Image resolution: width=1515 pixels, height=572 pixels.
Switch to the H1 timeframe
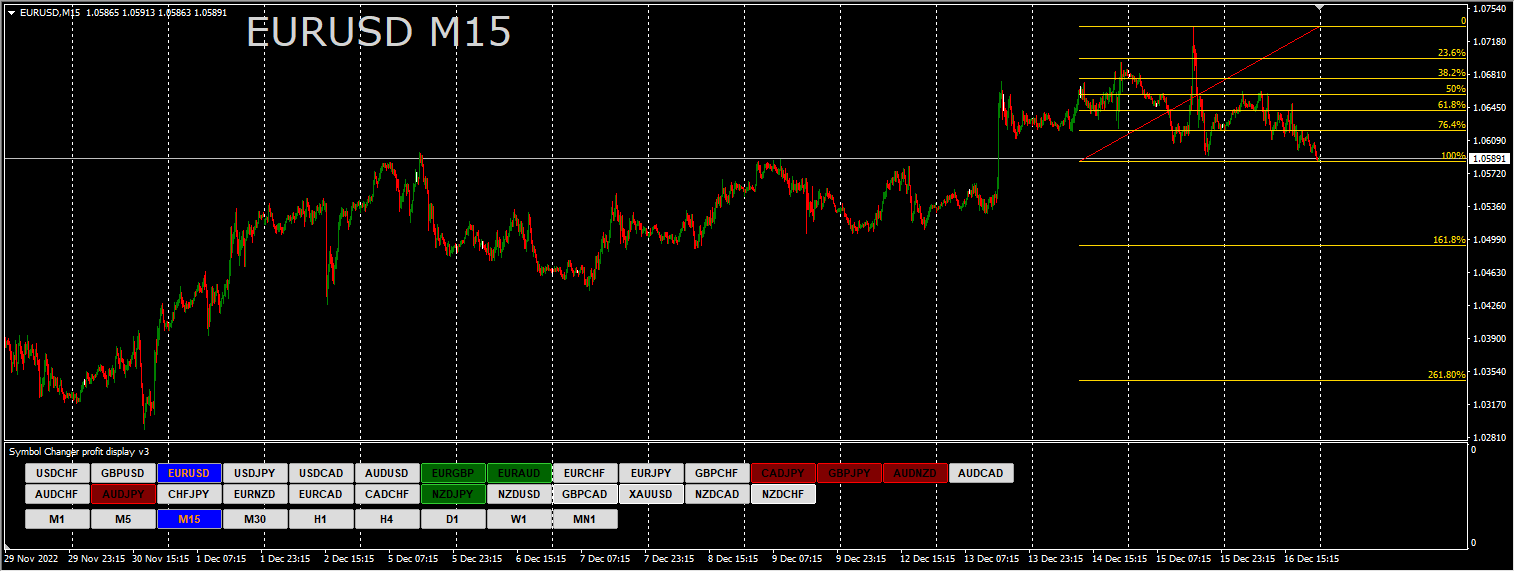coord(321,519)
